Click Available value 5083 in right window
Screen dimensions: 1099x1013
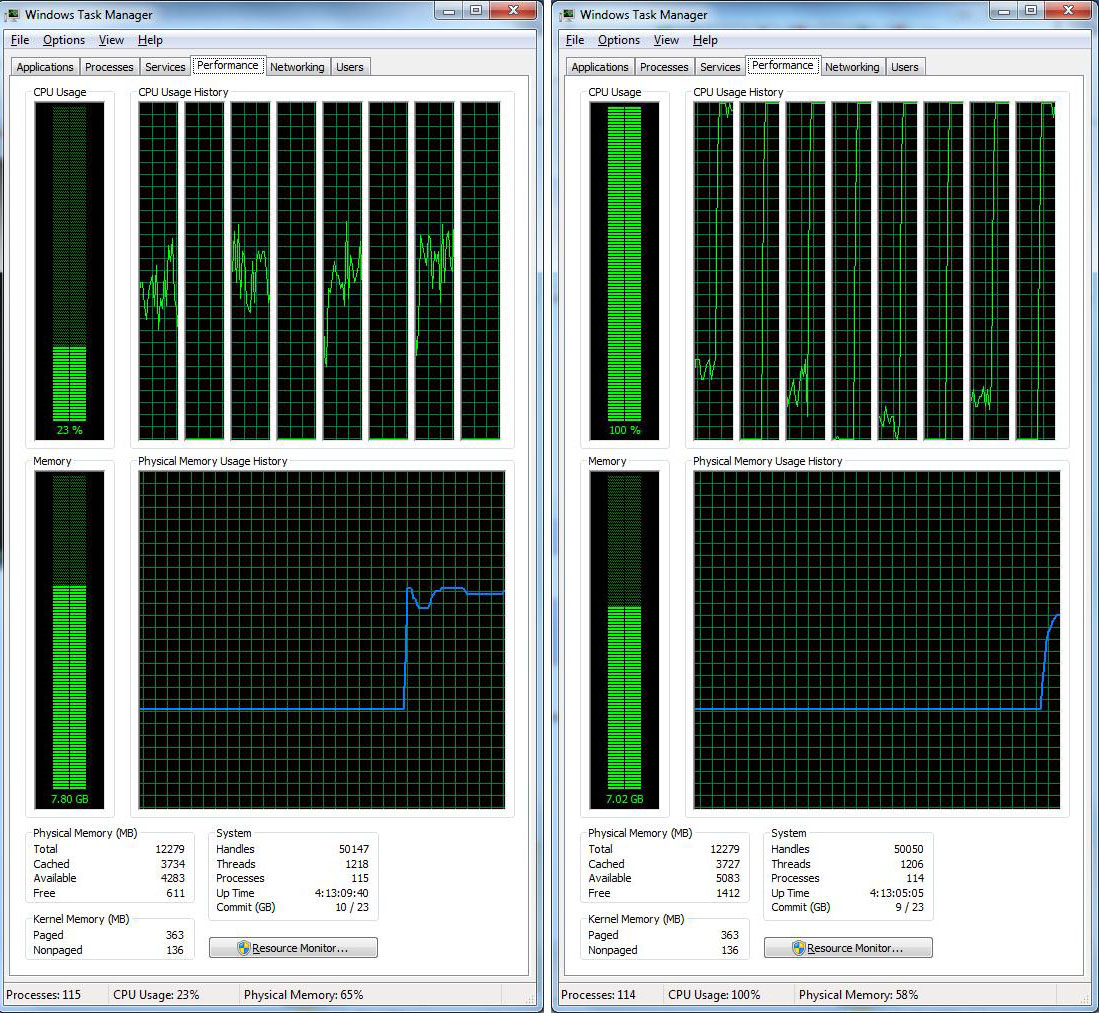[728, 878]
